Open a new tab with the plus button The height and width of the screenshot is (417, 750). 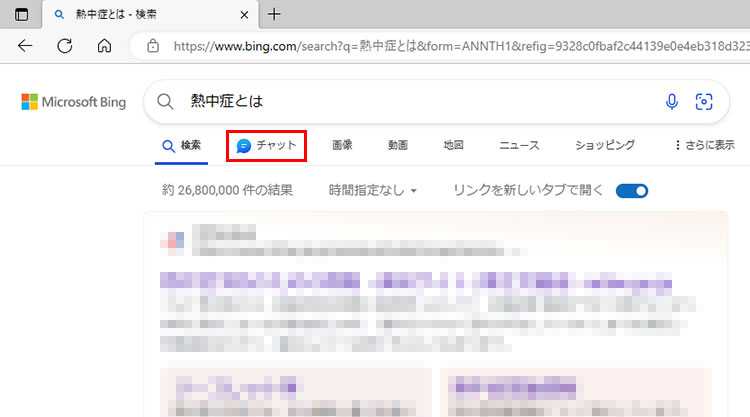pyautogui.click(x=274, y=14)
